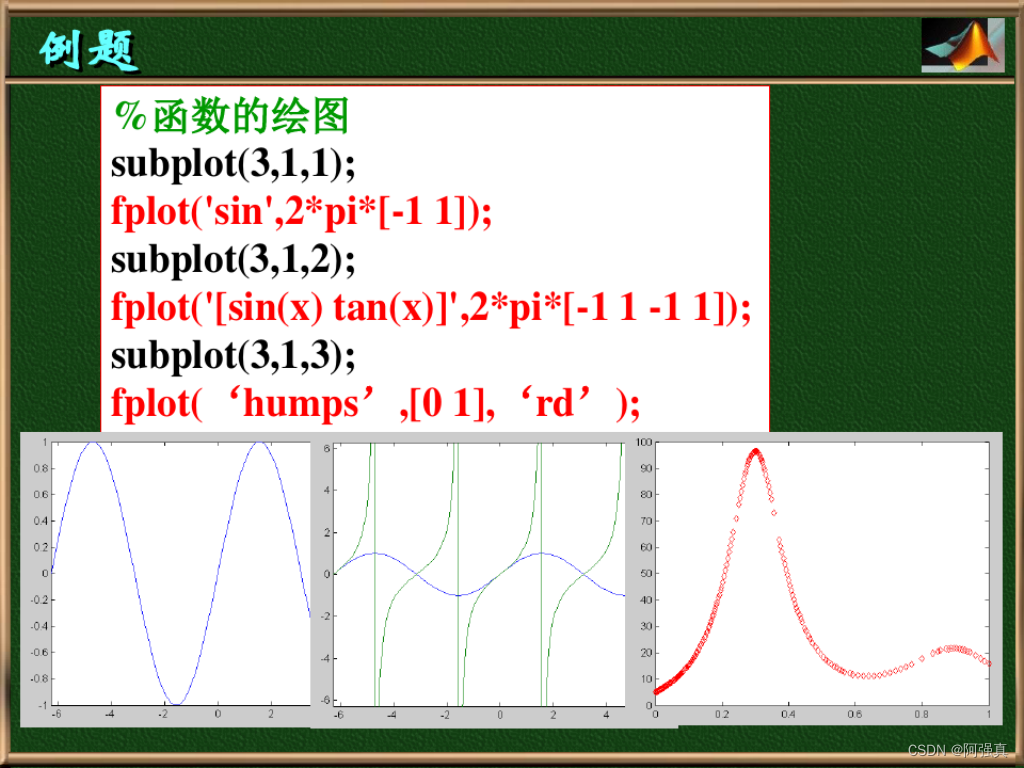Click the '例题' slide title
This screenshot has height=768, width=1024.
click(x=89, y=50)
